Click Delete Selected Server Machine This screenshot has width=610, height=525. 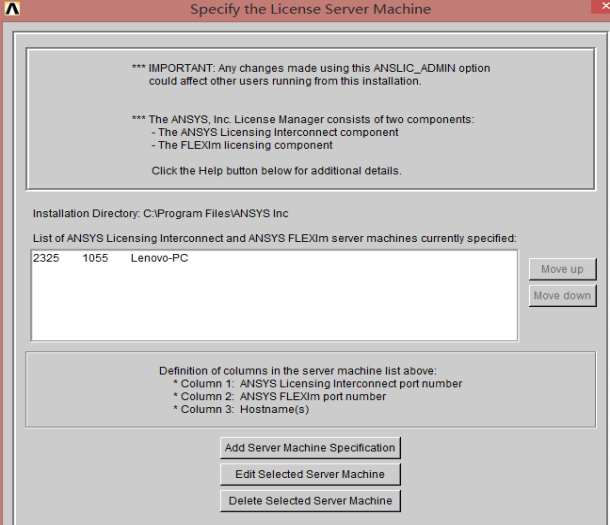[x=310, y=500]
